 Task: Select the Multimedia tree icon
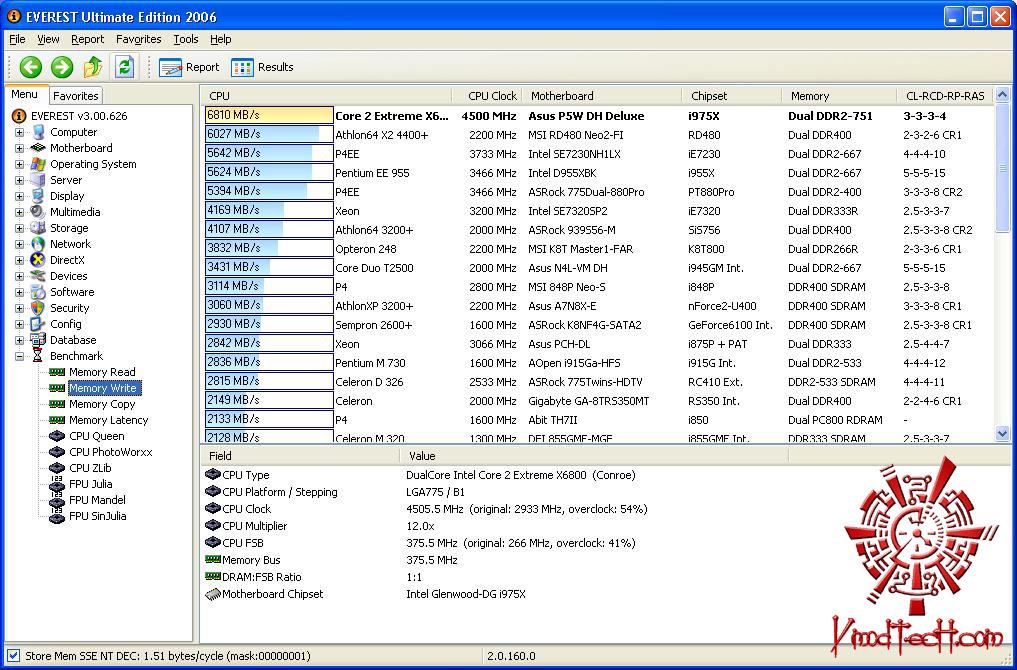pyautogui.click(x=38, y=212)
